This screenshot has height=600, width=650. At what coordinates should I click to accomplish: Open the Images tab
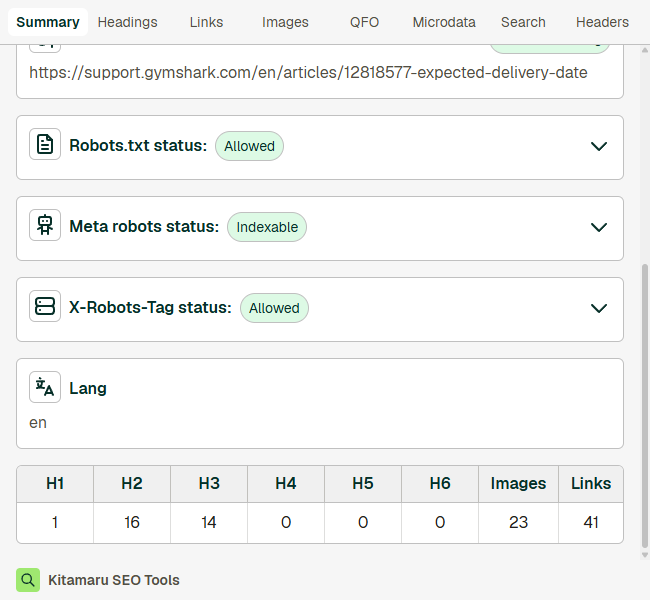click(x=285, y=22)
